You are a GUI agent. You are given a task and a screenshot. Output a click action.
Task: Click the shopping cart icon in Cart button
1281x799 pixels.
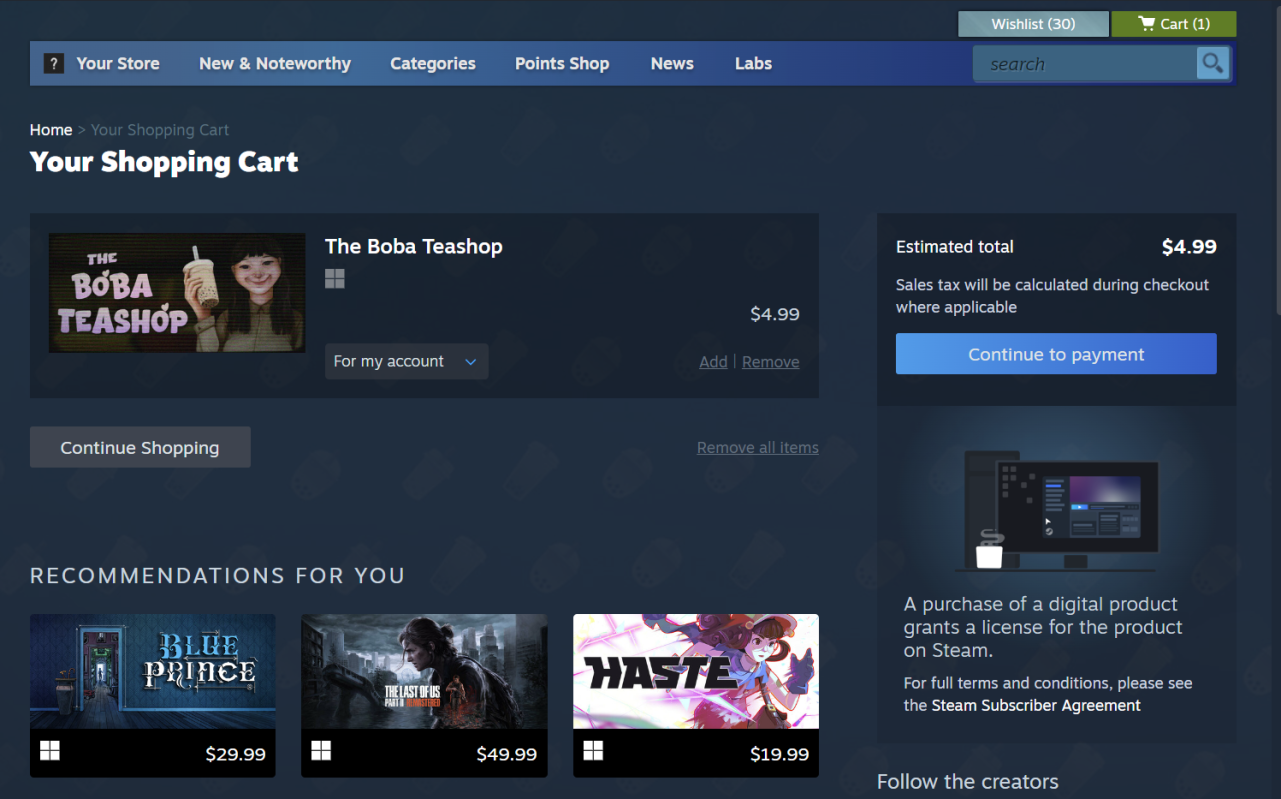pos(1146,24)
